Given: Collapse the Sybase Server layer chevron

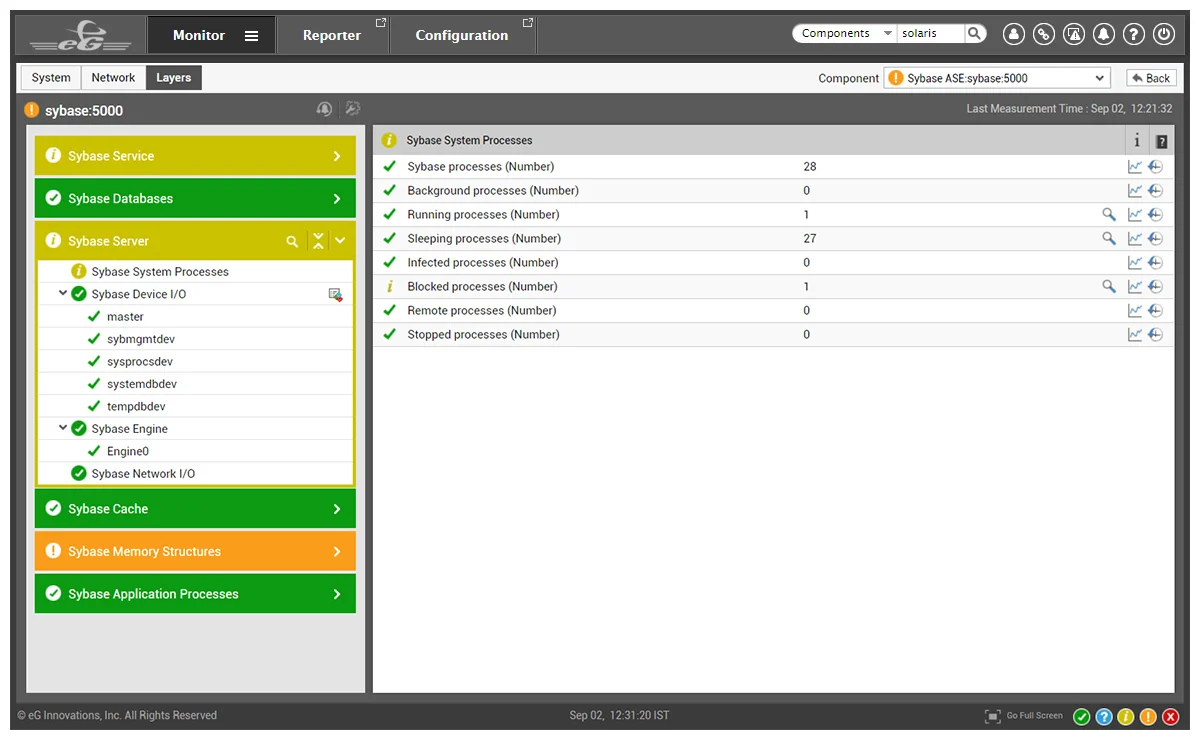Looking at the screenshot, I should (340, 241).
